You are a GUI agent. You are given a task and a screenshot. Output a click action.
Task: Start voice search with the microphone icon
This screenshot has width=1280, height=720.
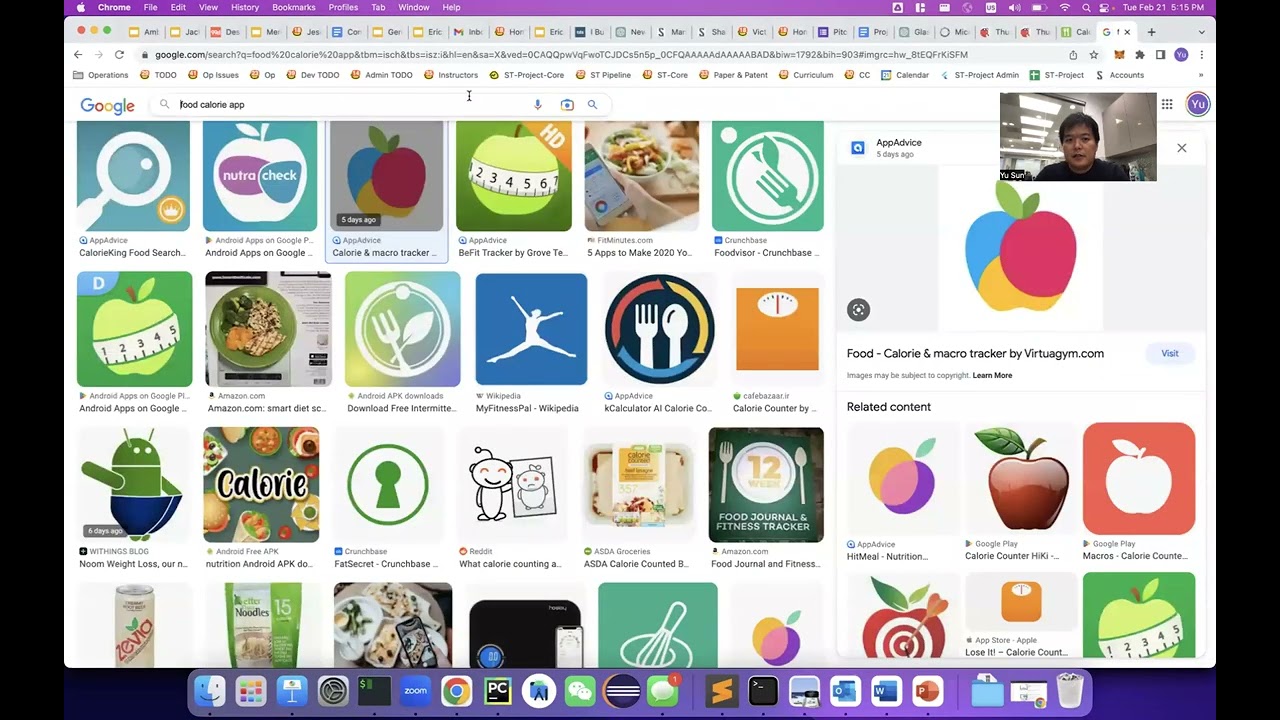coord(538,104)
